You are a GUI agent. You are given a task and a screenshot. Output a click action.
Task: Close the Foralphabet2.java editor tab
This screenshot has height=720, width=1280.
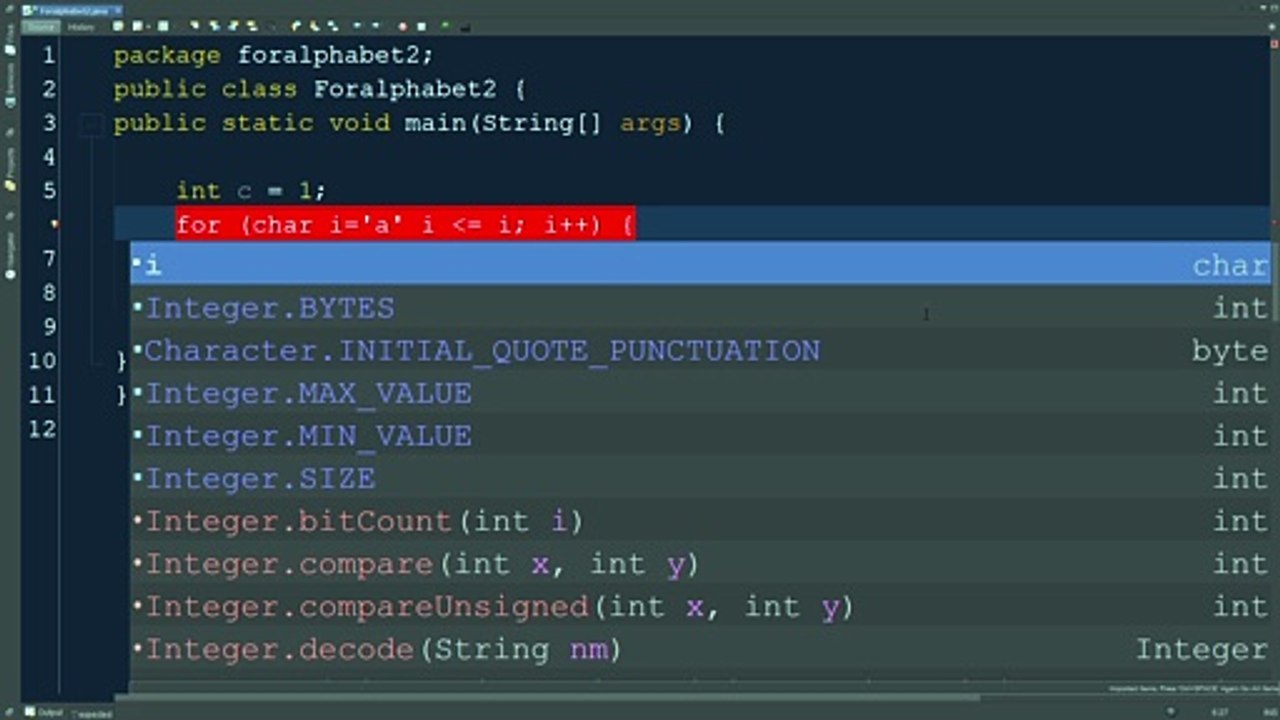116,10
